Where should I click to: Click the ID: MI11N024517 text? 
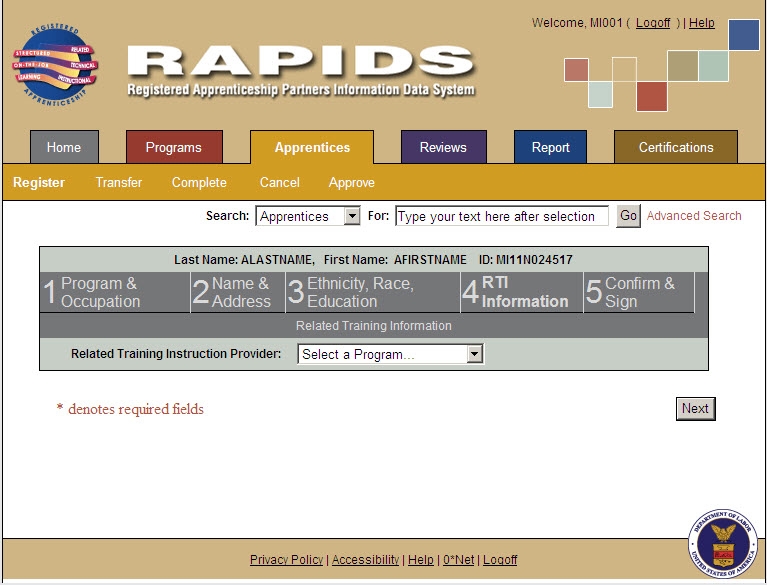(x=526, y=260)
